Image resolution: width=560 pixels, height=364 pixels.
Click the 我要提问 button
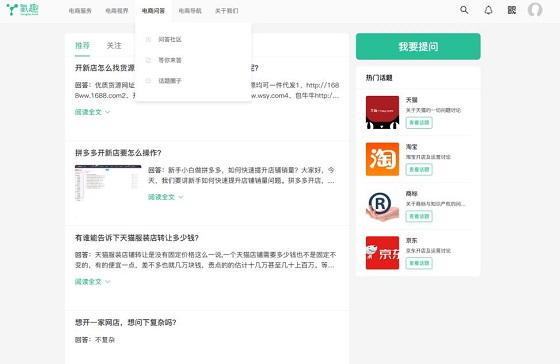click(x=418, y=46)
